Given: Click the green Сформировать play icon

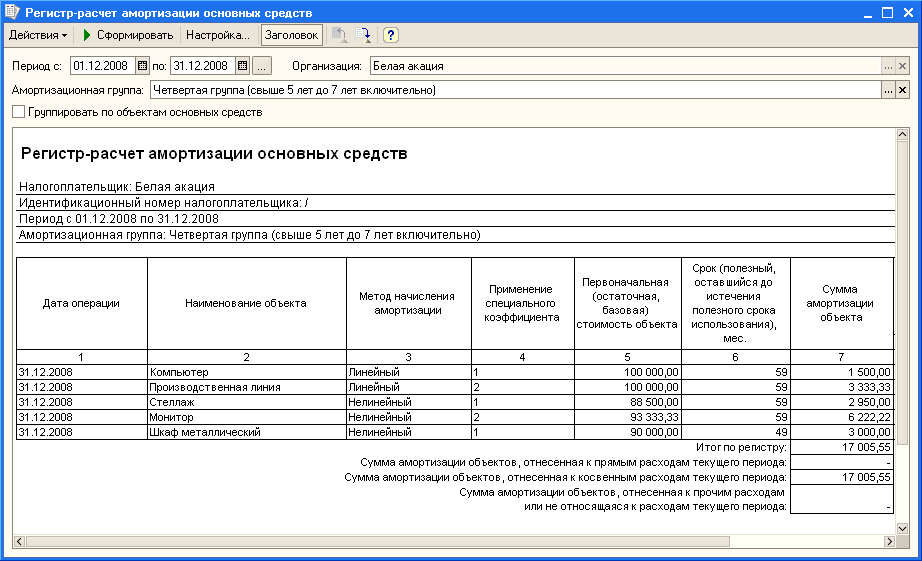Looking at the screenshot, I should click(x=87, y=35).
